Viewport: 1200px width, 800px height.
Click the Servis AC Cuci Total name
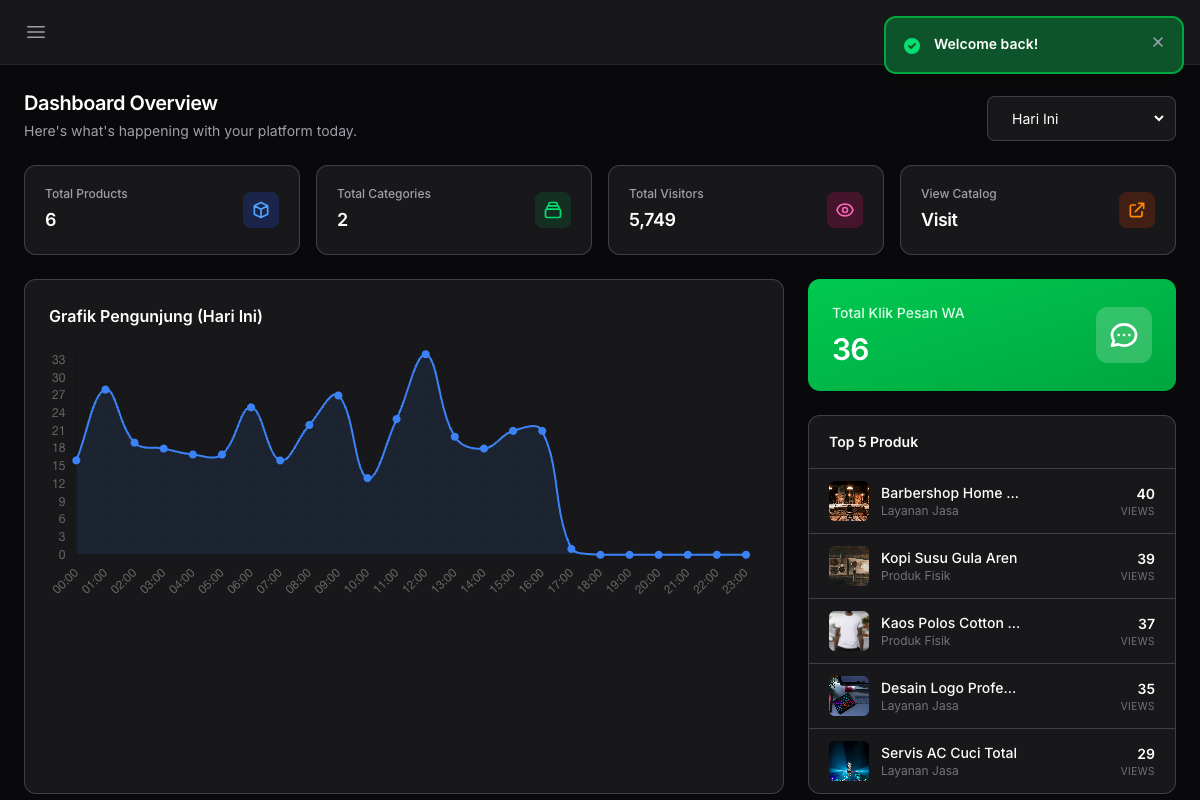[x=949, y=753]
